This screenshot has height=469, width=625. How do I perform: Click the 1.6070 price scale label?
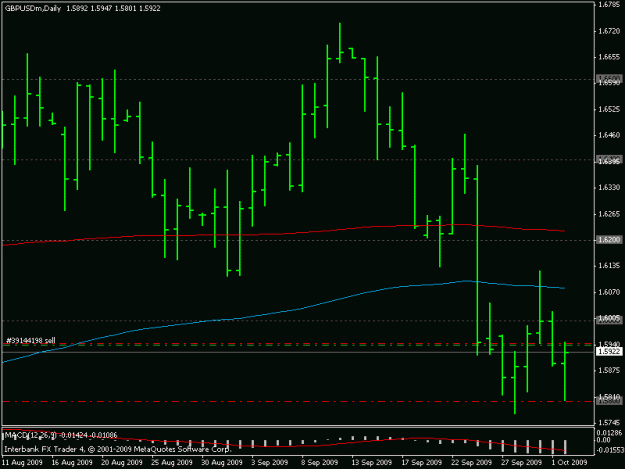(609, 292)
